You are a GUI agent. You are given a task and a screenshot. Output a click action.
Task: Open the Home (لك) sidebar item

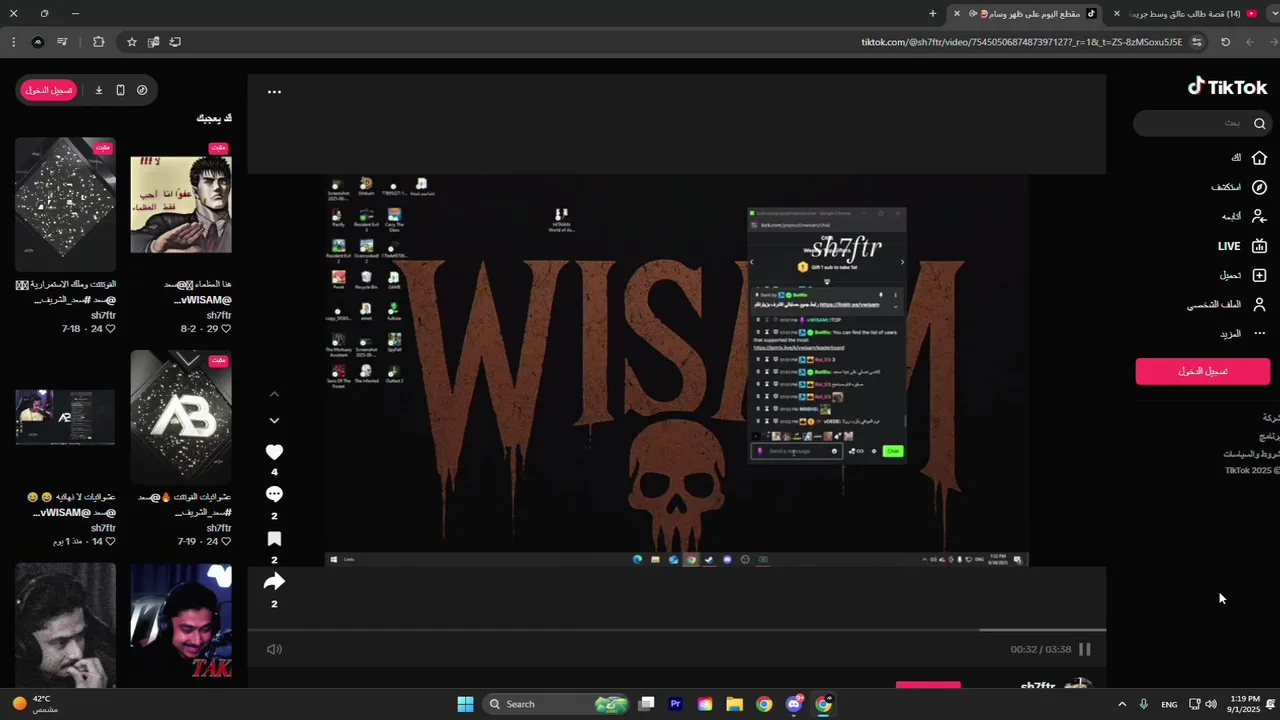pos(1250,158)
